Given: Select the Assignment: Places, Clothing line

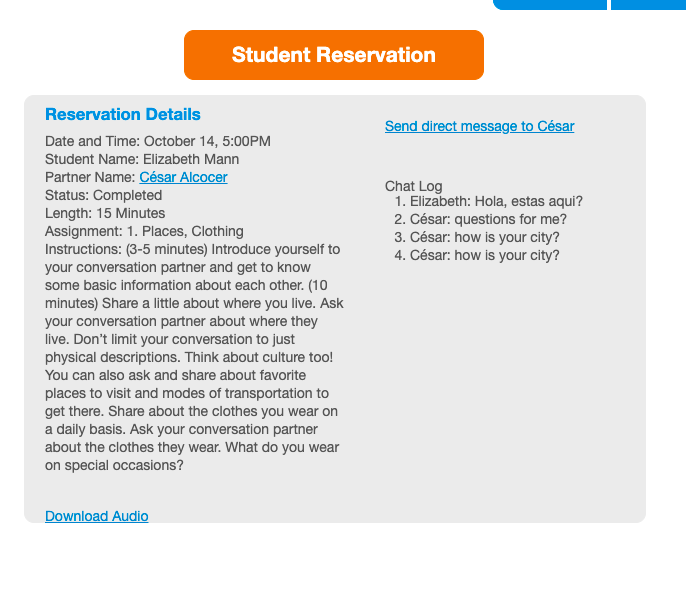Looking at the screenshot, I should (144, 231).
